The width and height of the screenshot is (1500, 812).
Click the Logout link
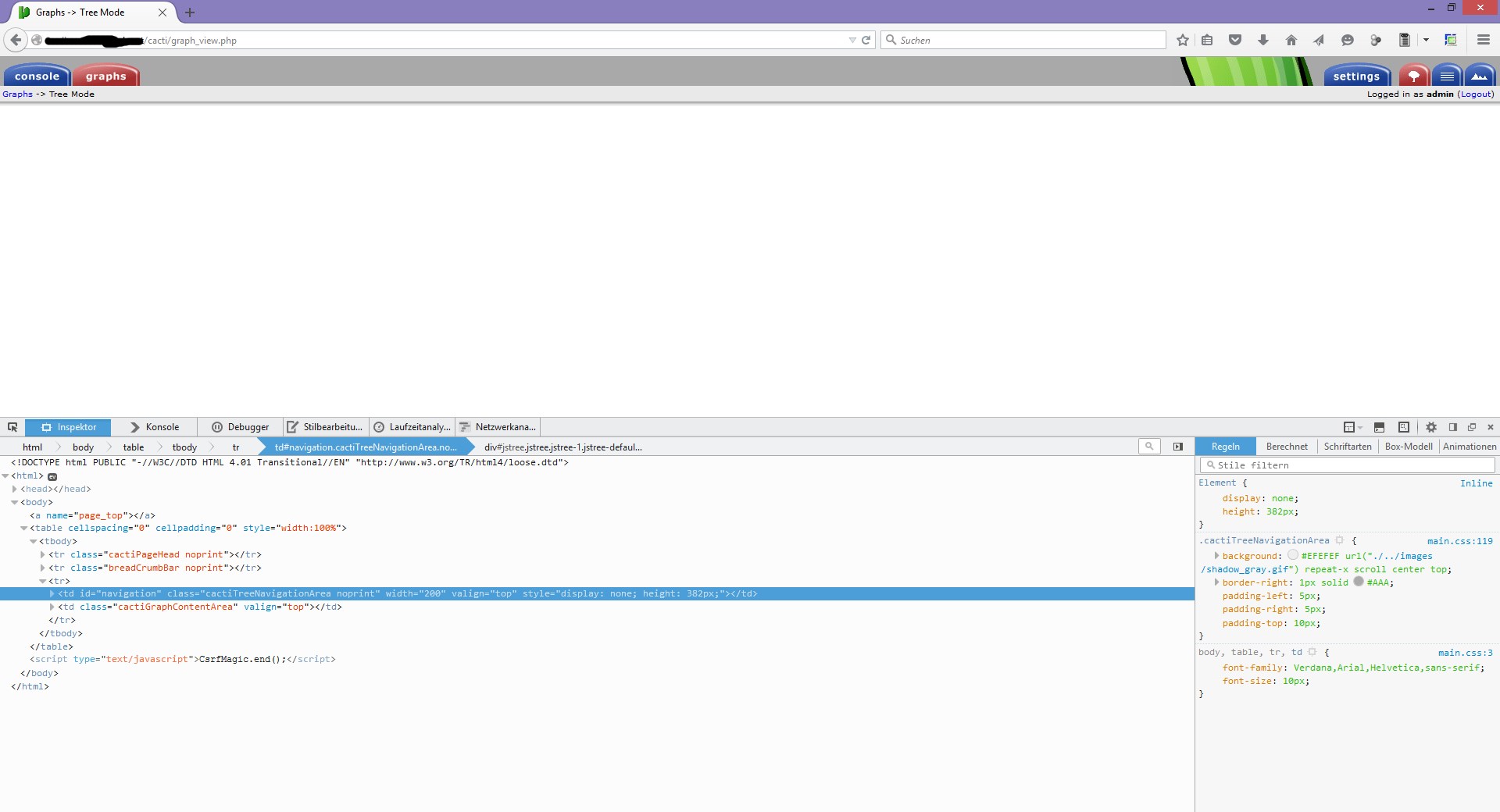point(1476,94)
